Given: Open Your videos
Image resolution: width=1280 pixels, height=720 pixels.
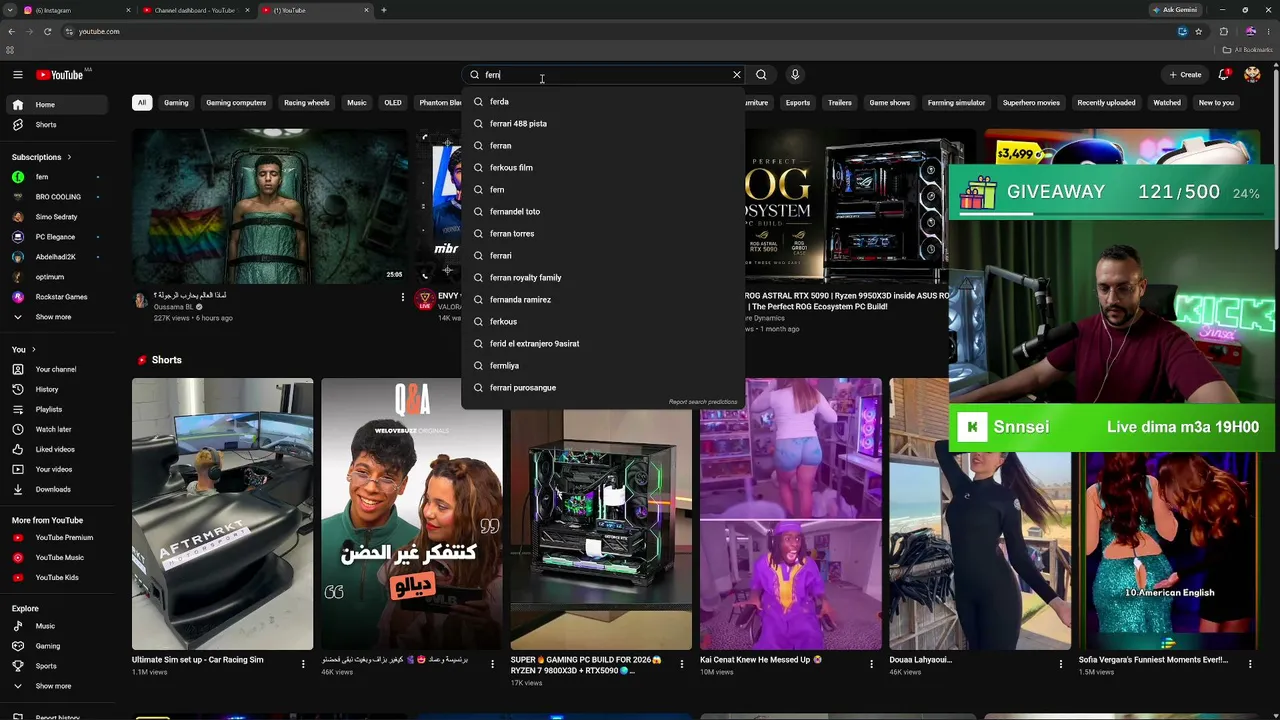Looking at the screenshot, I should pyautogui.click(x=58, y=469).
